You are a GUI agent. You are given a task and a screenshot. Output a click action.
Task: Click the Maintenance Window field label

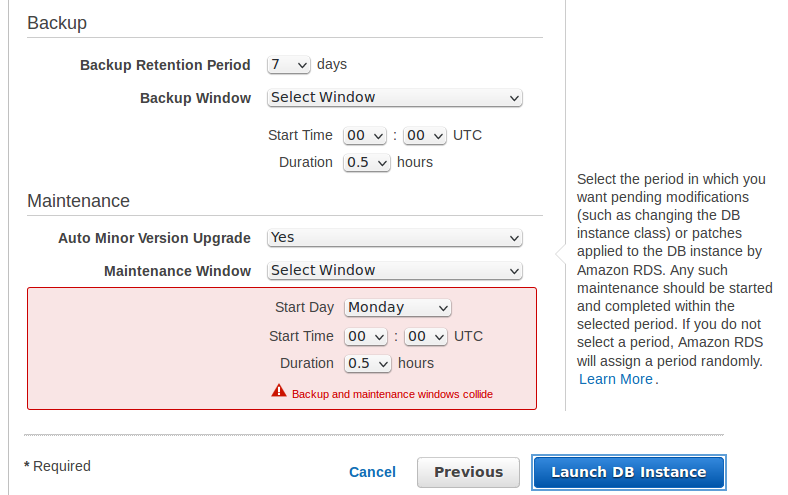[x=177, y=271]
